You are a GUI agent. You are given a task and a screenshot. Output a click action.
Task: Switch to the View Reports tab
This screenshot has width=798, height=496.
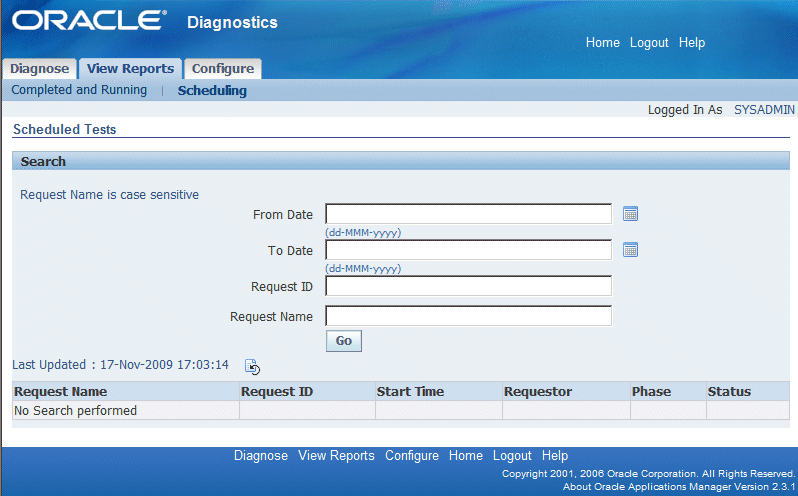[x=130, y=69]
